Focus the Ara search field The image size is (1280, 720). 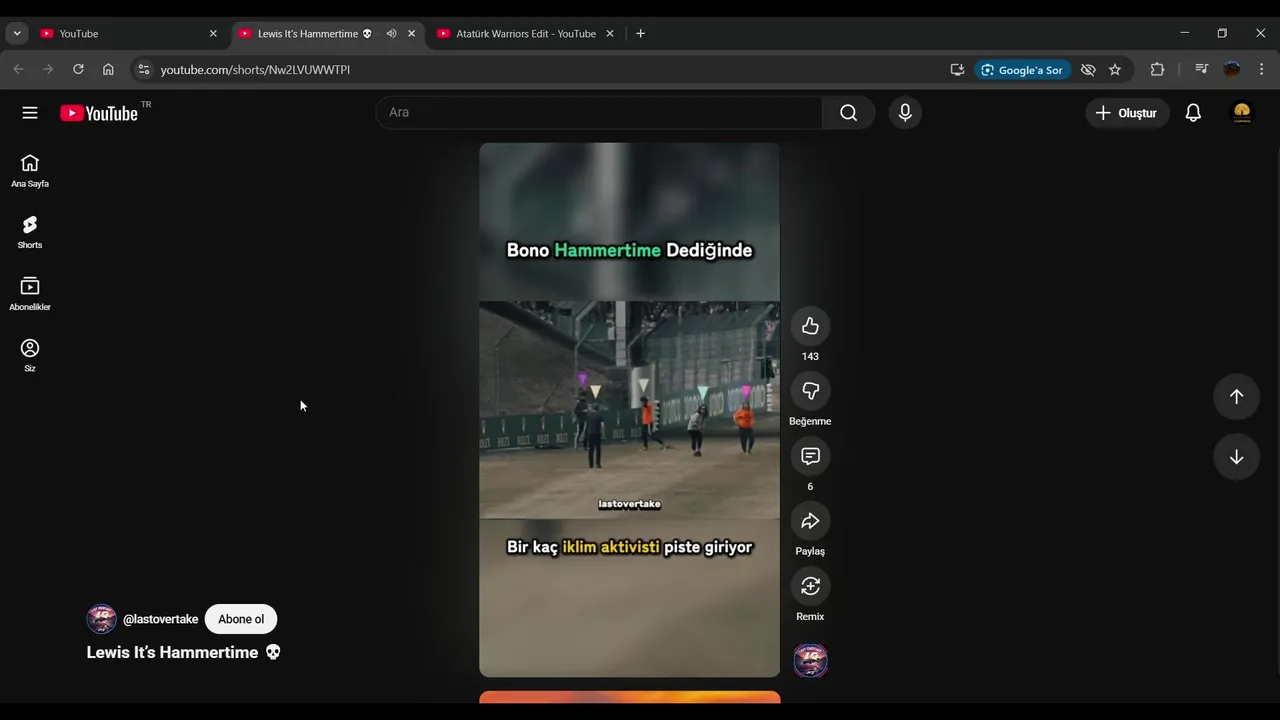[599, 113]
